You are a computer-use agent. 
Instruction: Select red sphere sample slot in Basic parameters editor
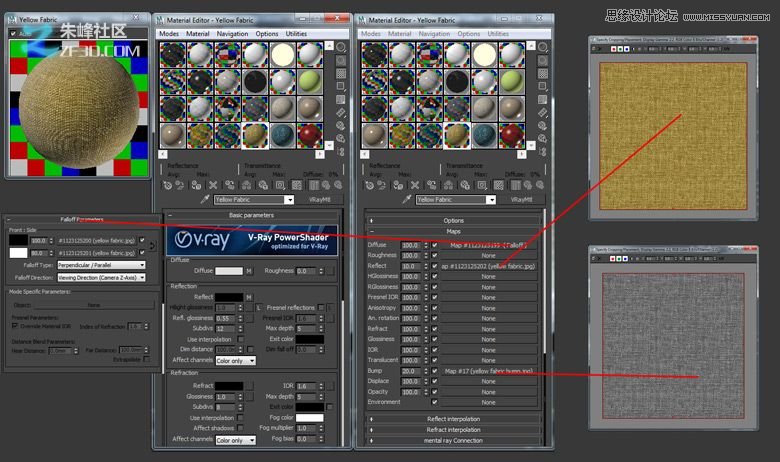click(x=310, y=135)
